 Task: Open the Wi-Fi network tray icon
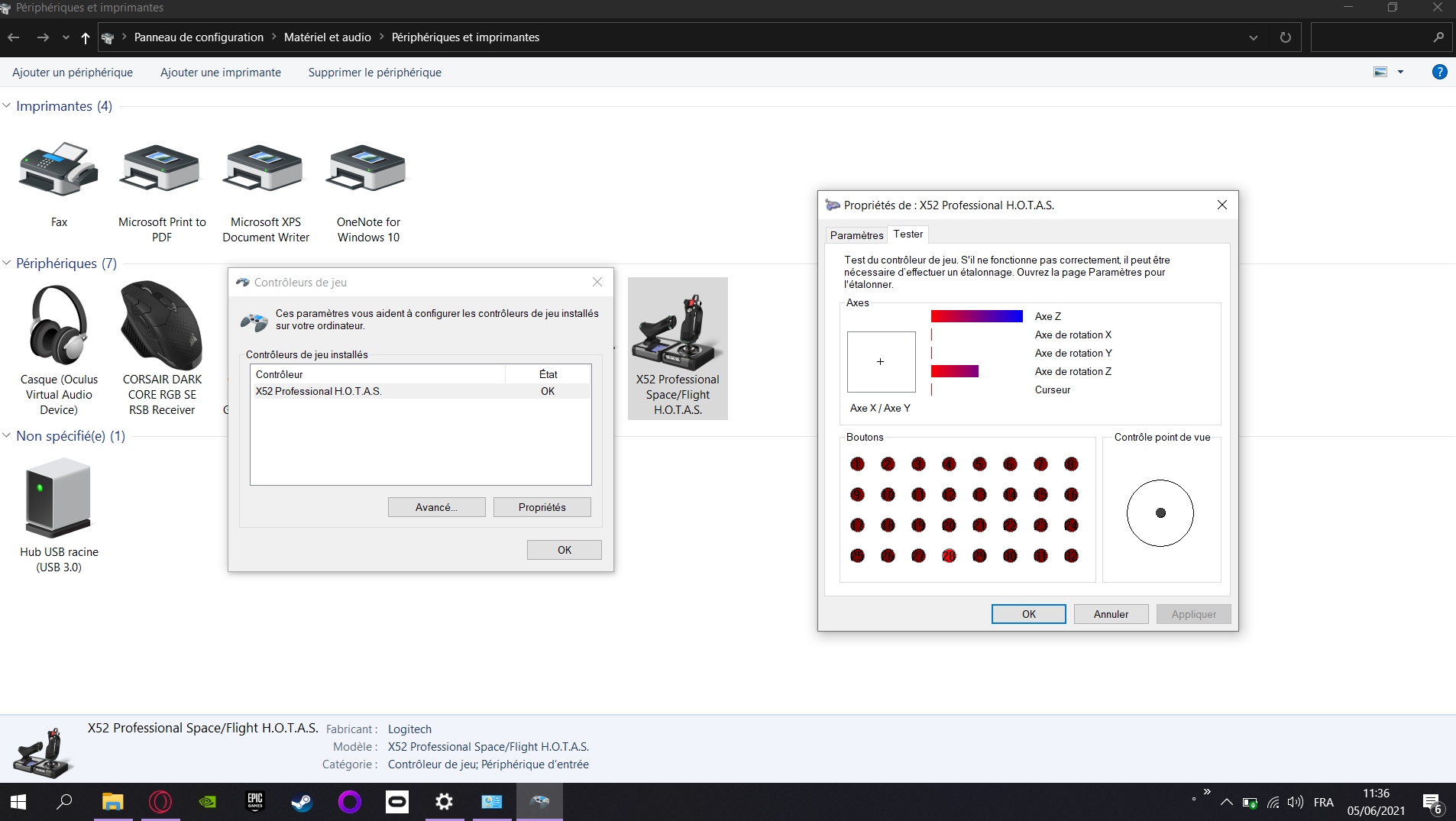click(x=1273, y=802)
